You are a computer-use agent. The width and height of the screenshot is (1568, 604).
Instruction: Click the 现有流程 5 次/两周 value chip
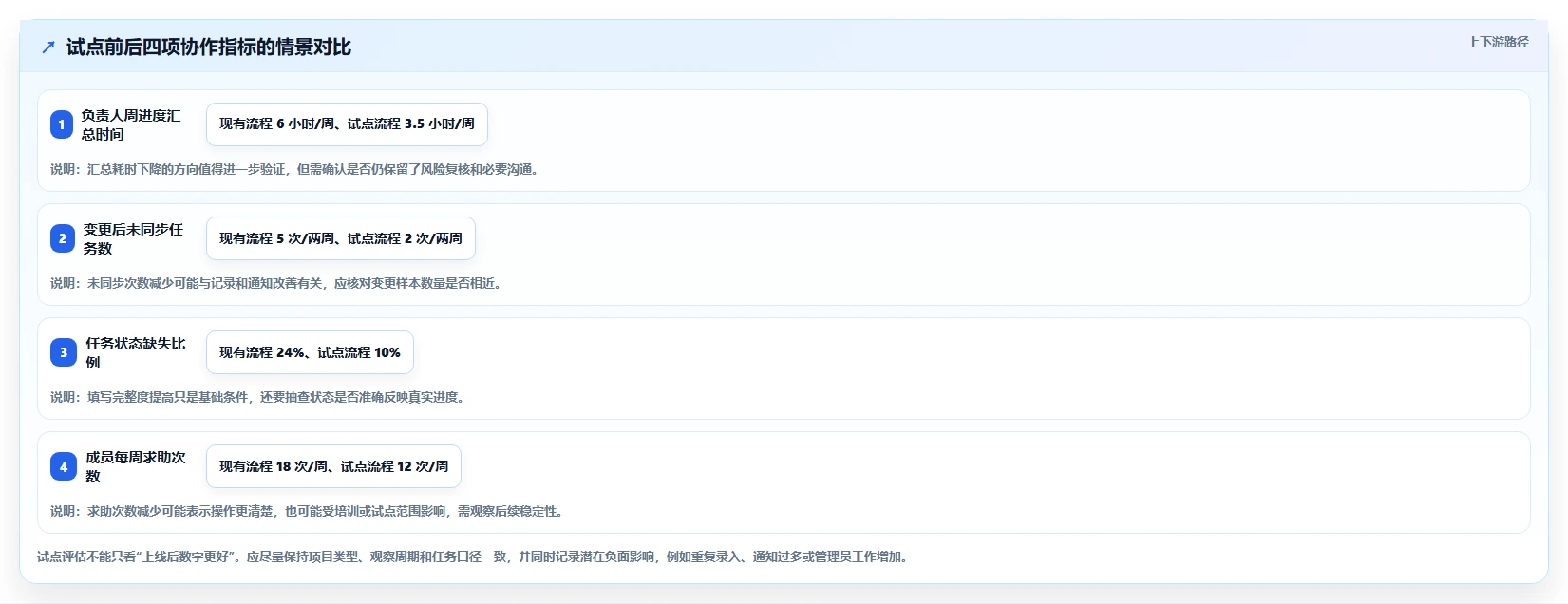[x=341, y=238]
